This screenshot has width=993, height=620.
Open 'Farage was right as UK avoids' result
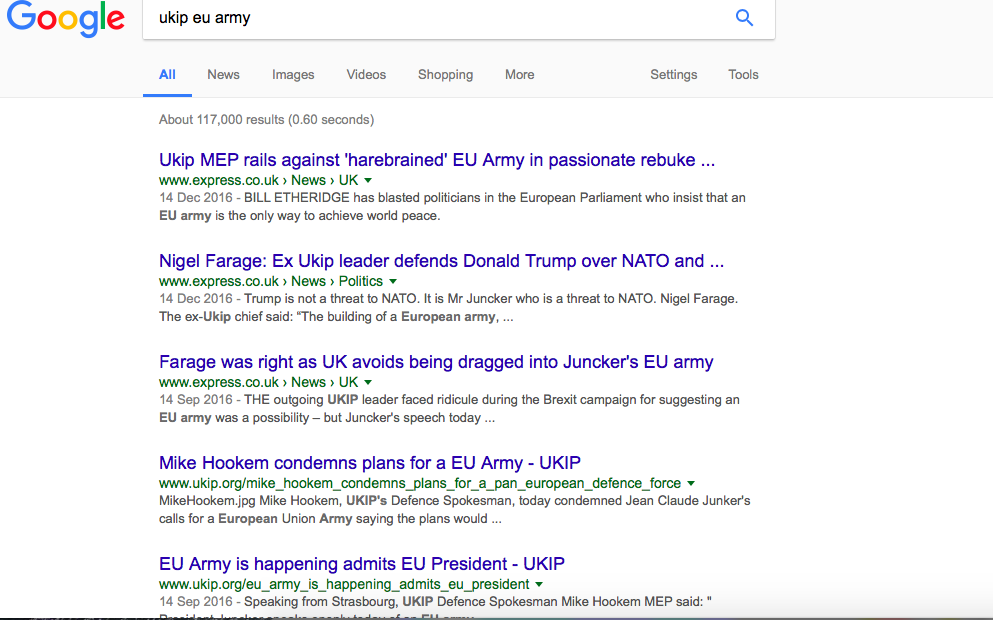[436, 362]
